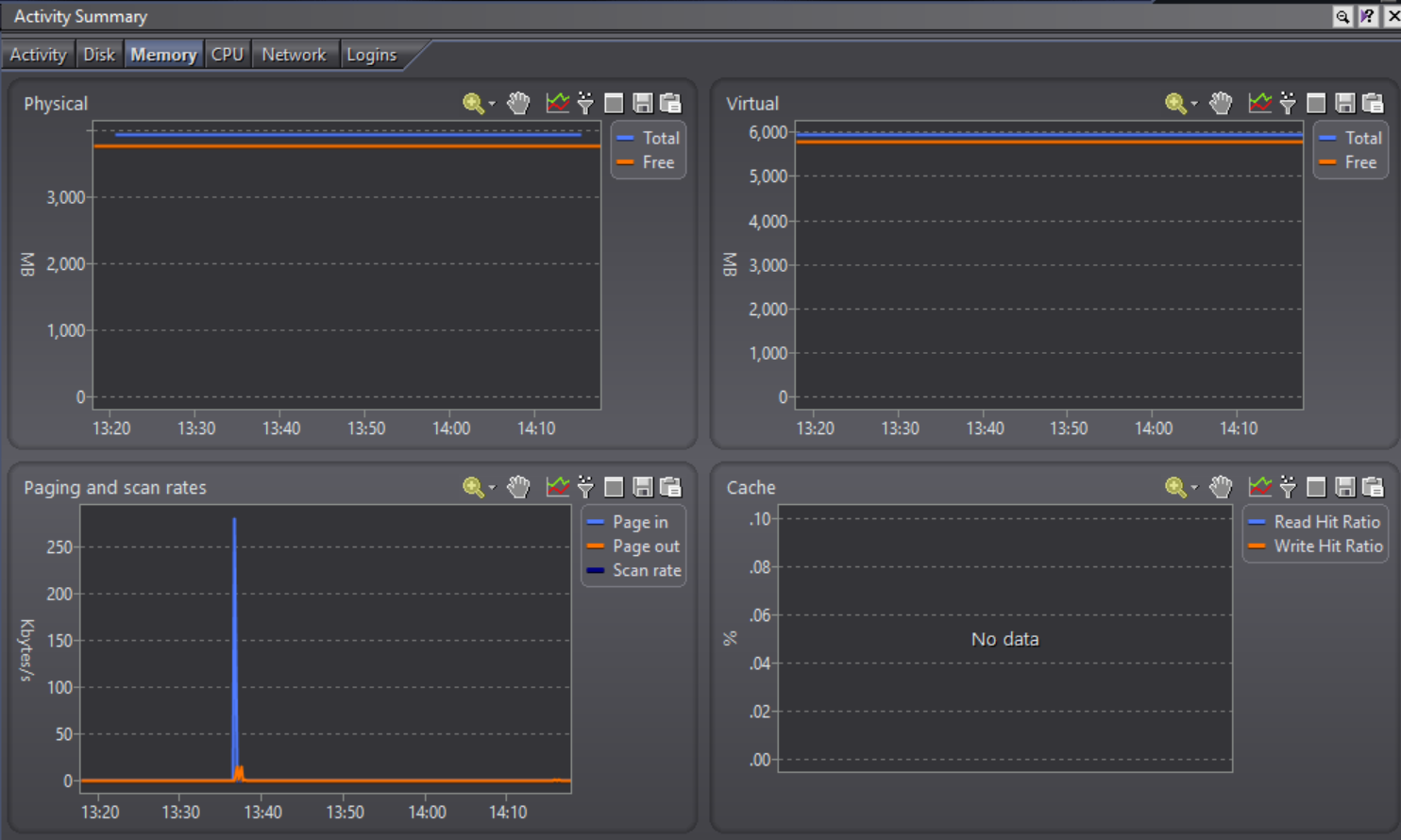Screen dimensions: 1401x840
Task: Select the zoom tool in Cache chart
Action: [x=1175, y=487]
